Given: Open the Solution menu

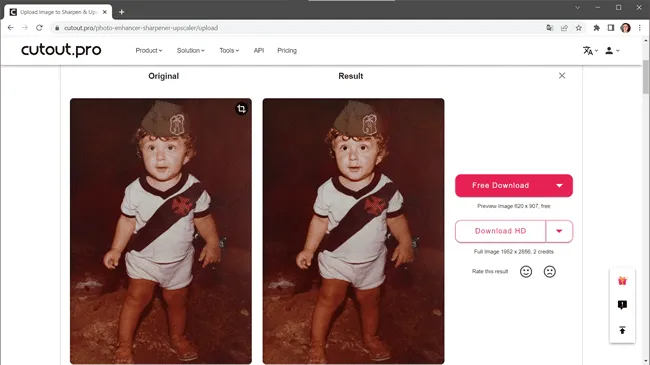Looking at the screenshot, I should coord(190,51).
